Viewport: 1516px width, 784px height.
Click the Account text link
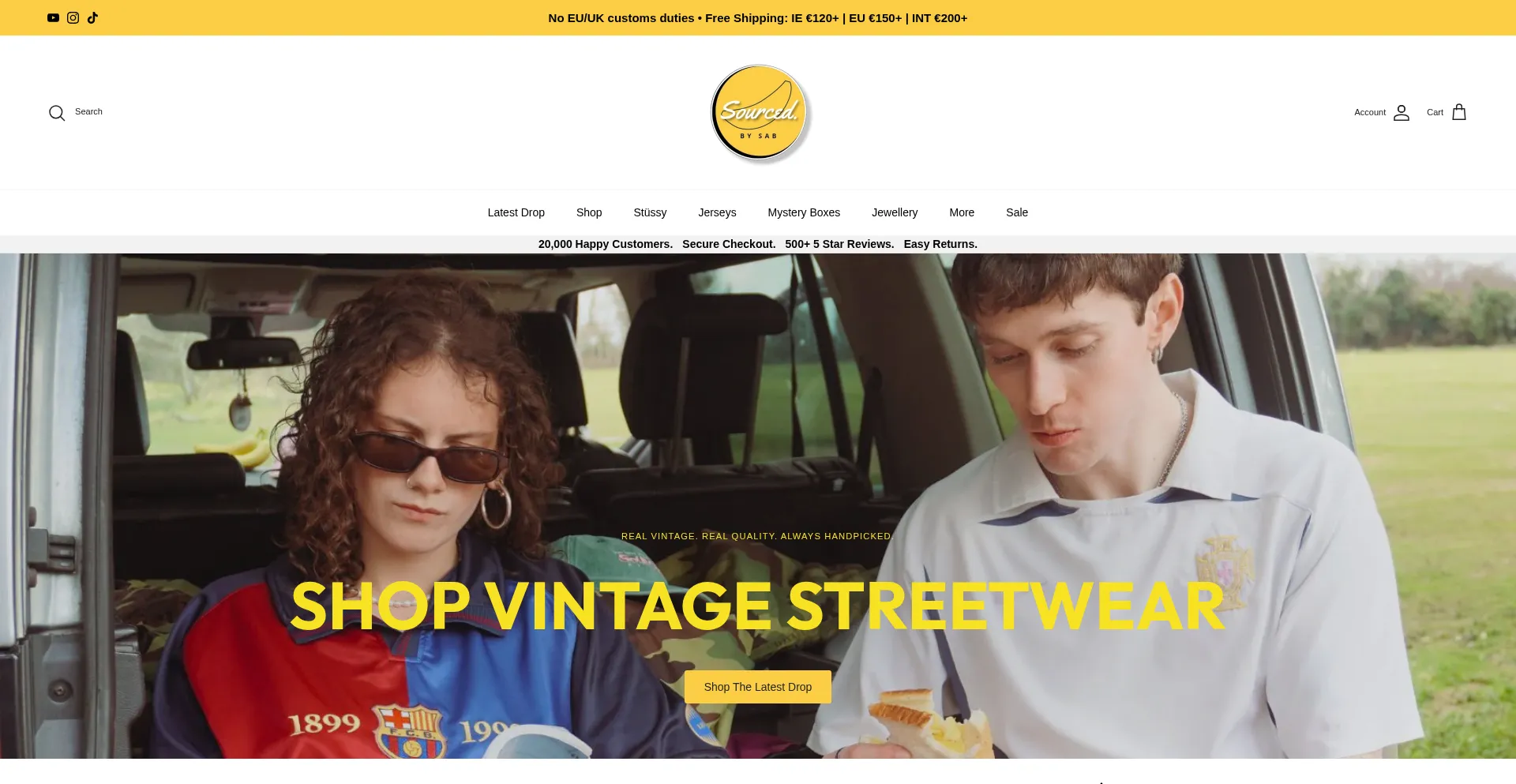1370,112
